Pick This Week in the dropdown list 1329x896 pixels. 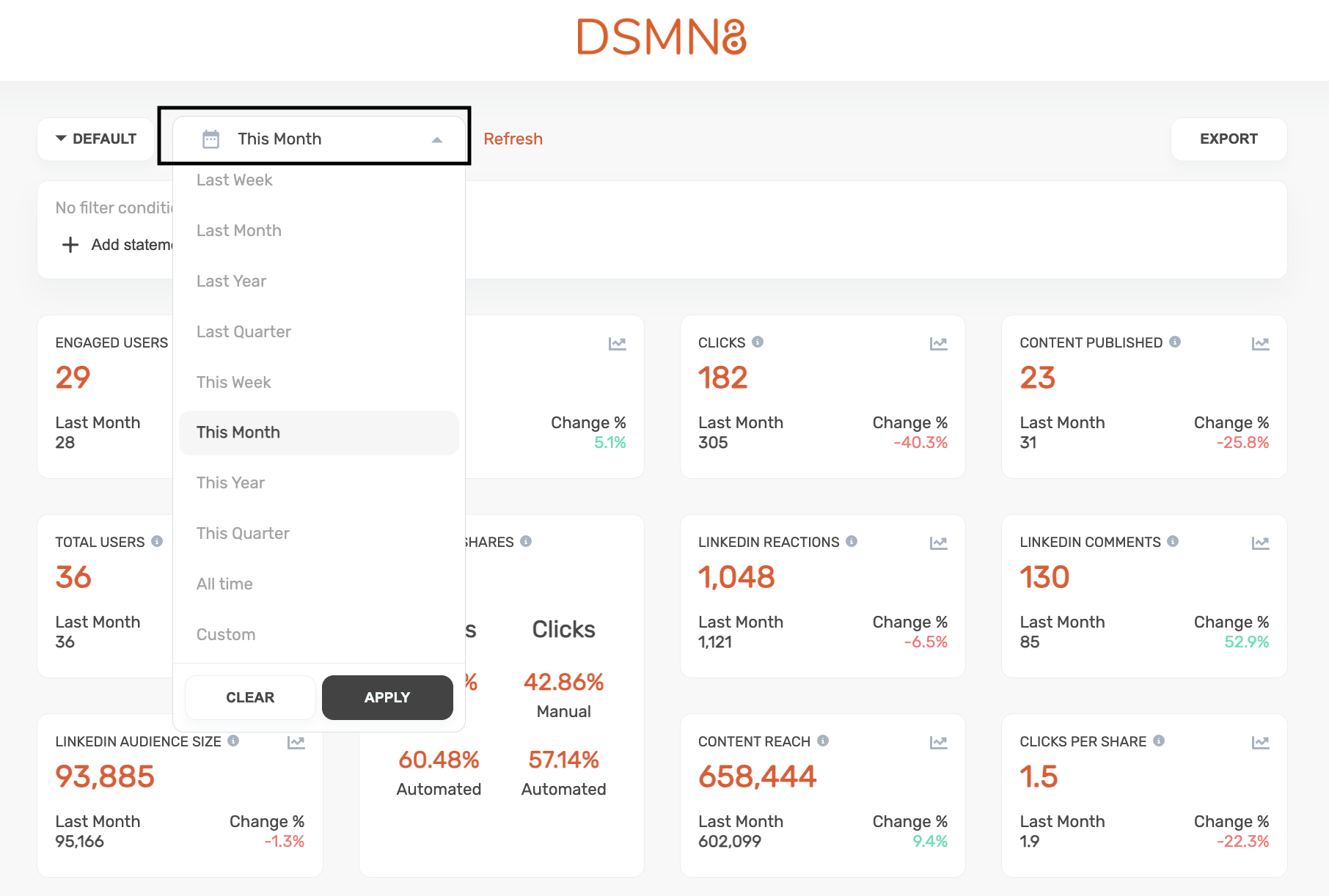click(319, 383)
